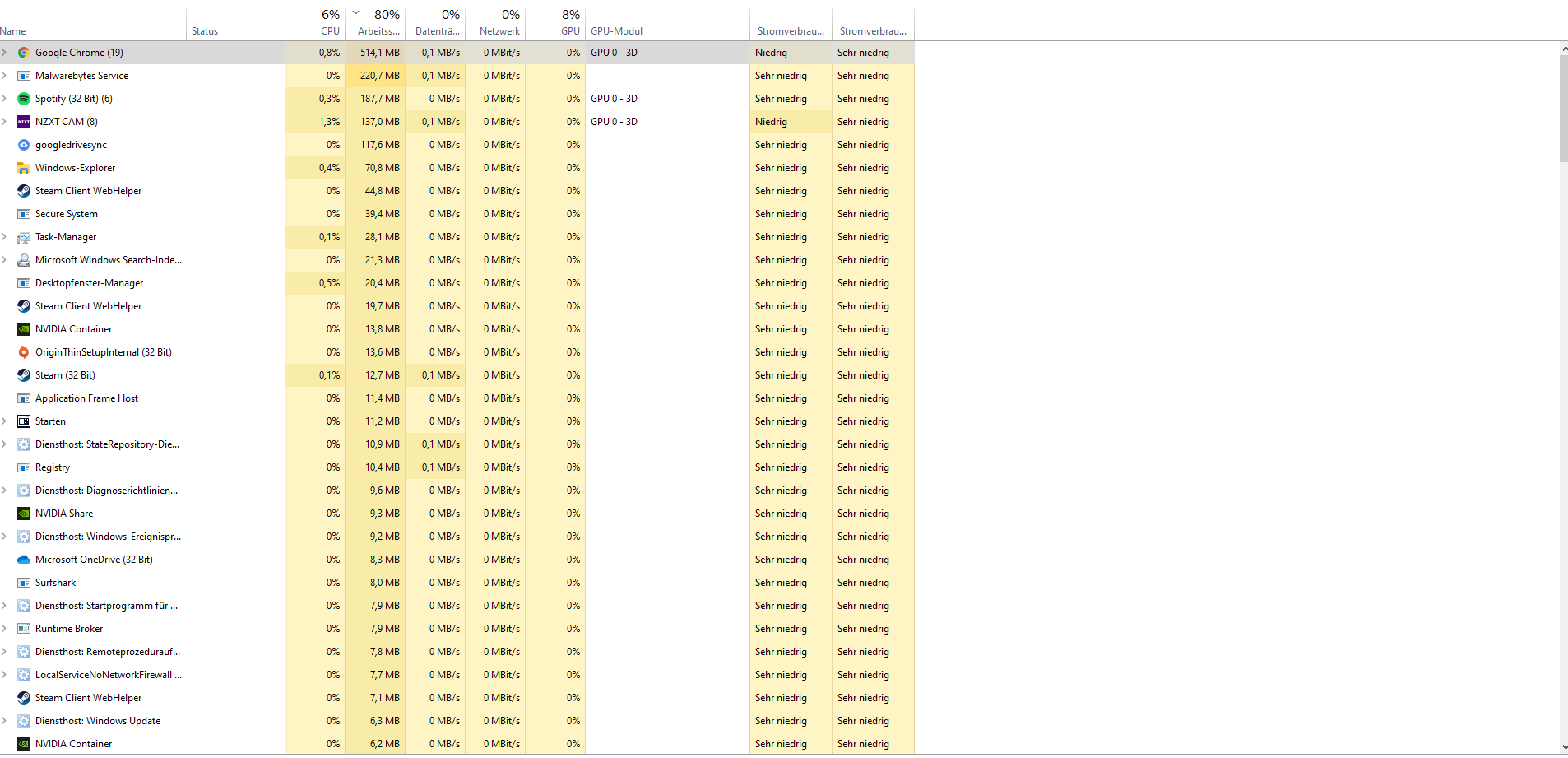This screenshot has height=758, width=1568.
Task: Click the Surfshark process icon
Action: (x=24, y=583)
